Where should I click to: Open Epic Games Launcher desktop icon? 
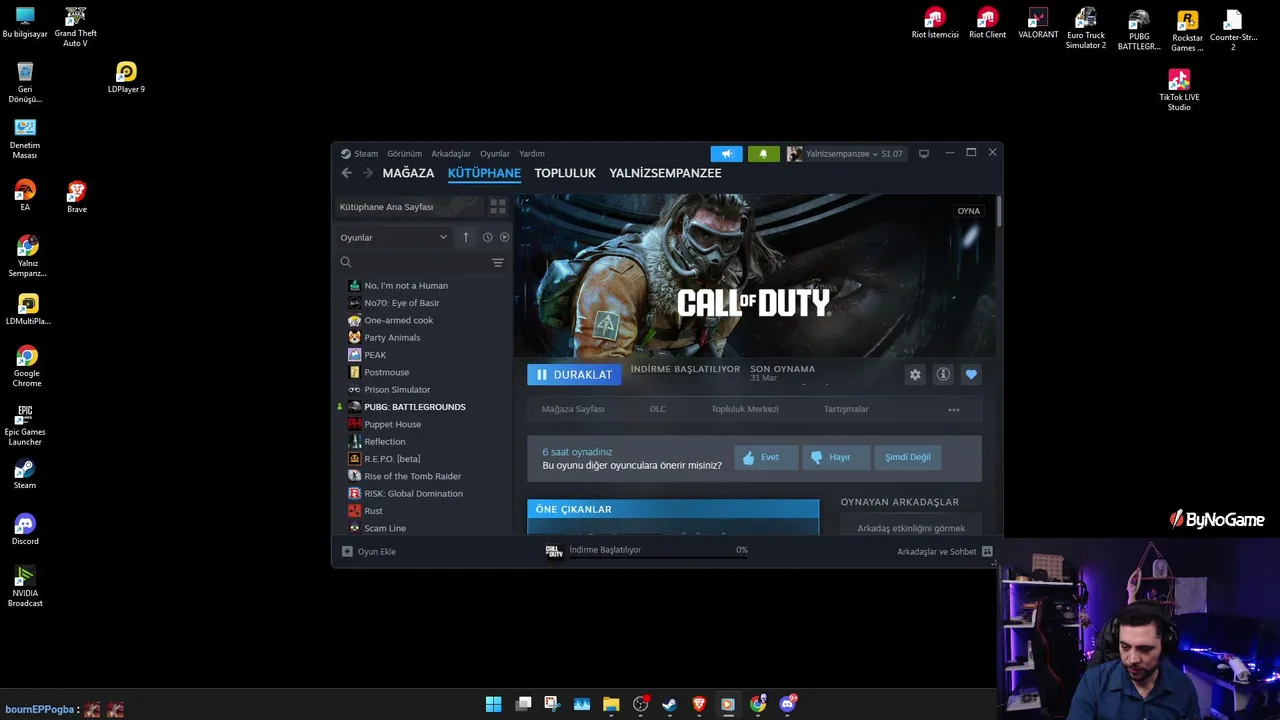click(x=25, y=426)
